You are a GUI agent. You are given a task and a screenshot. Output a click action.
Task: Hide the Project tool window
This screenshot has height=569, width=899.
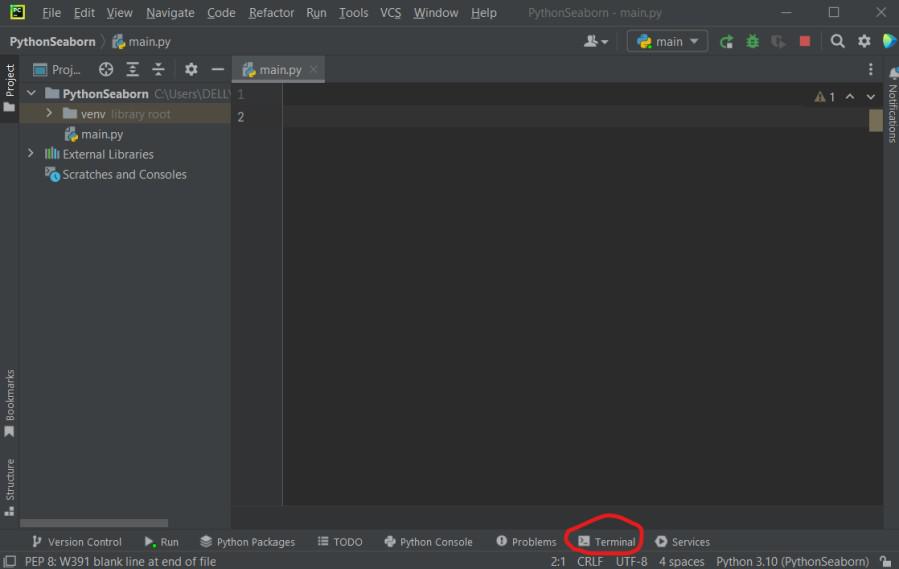217,69
